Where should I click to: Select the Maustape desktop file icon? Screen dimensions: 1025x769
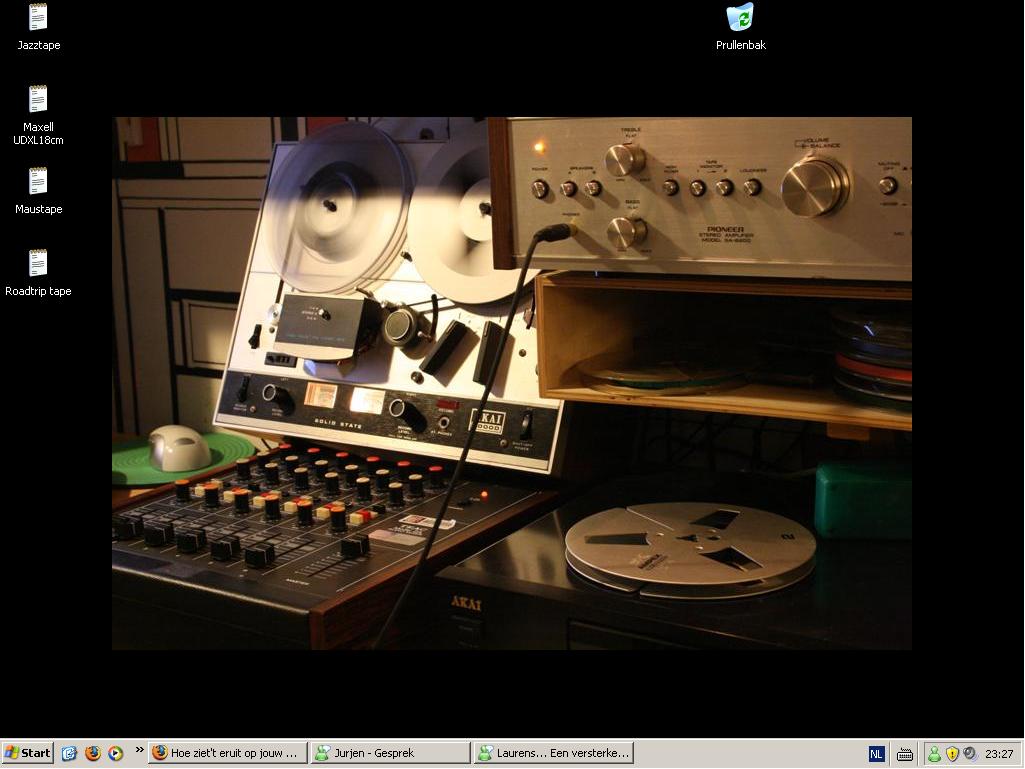coord(38,182)
